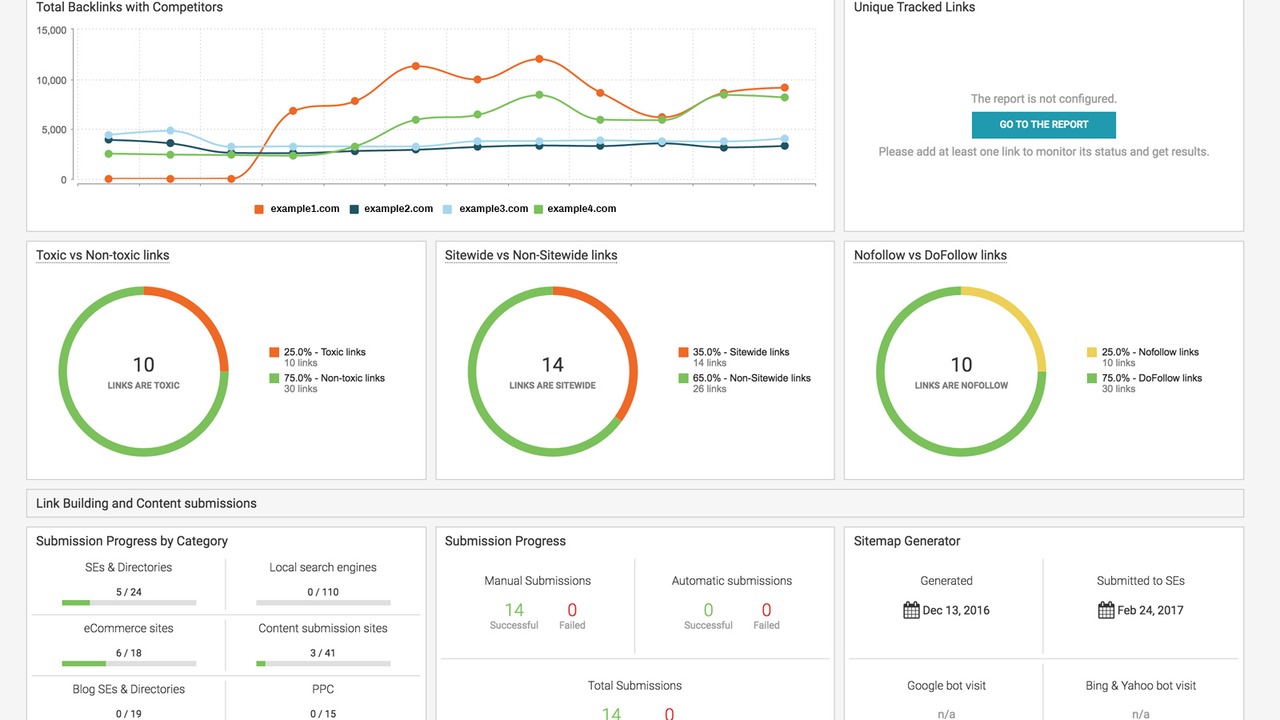1280x720 pixels.
Task: Click the SEs & Directories progress bar
Action: pyautogui.click(x=129, y=602)
